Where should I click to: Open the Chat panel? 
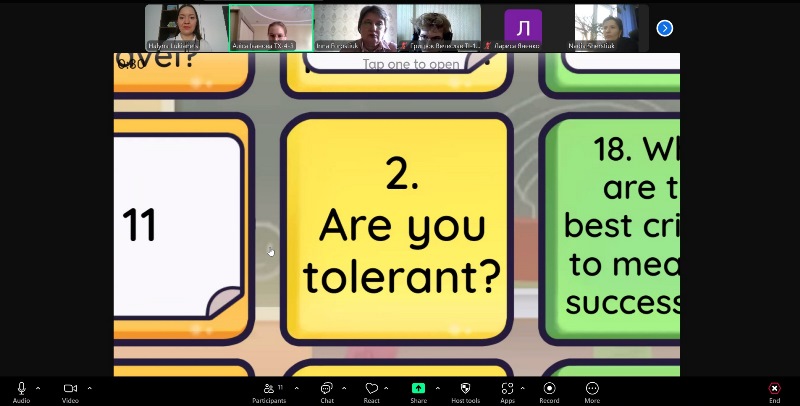pos(327,392)
